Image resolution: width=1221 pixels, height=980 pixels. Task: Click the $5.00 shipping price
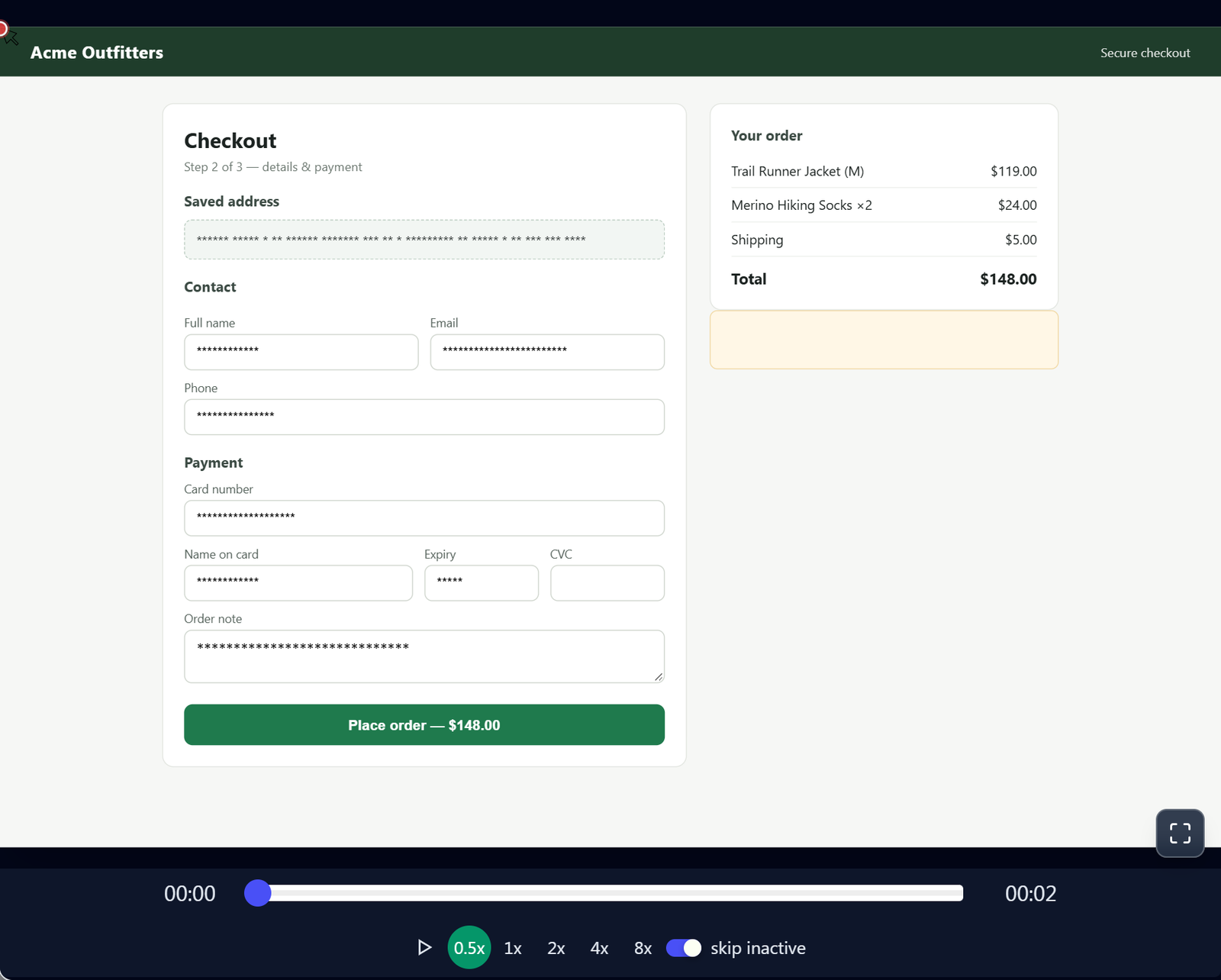(1020, 240)
